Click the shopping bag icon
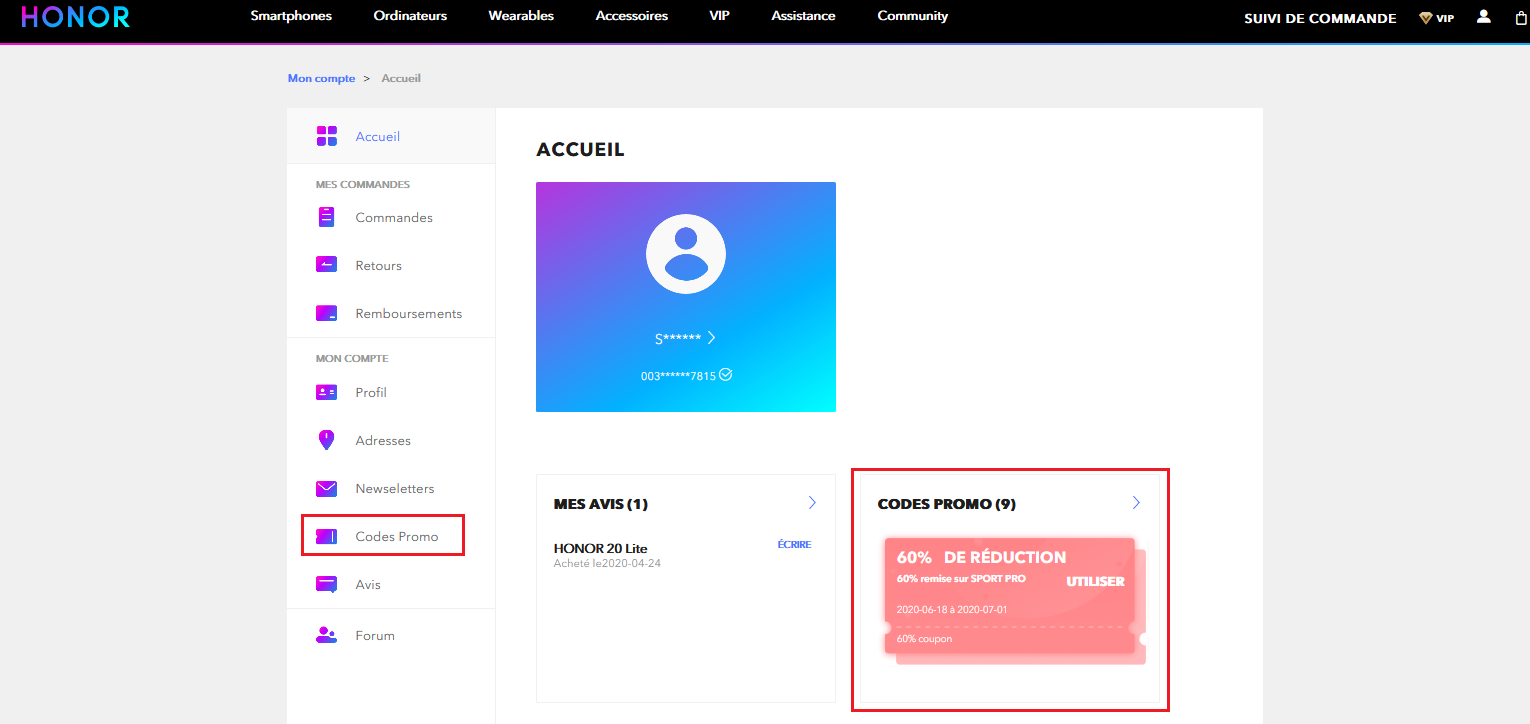Viewport: 1530px width, 724px height. pos(1521,17)
